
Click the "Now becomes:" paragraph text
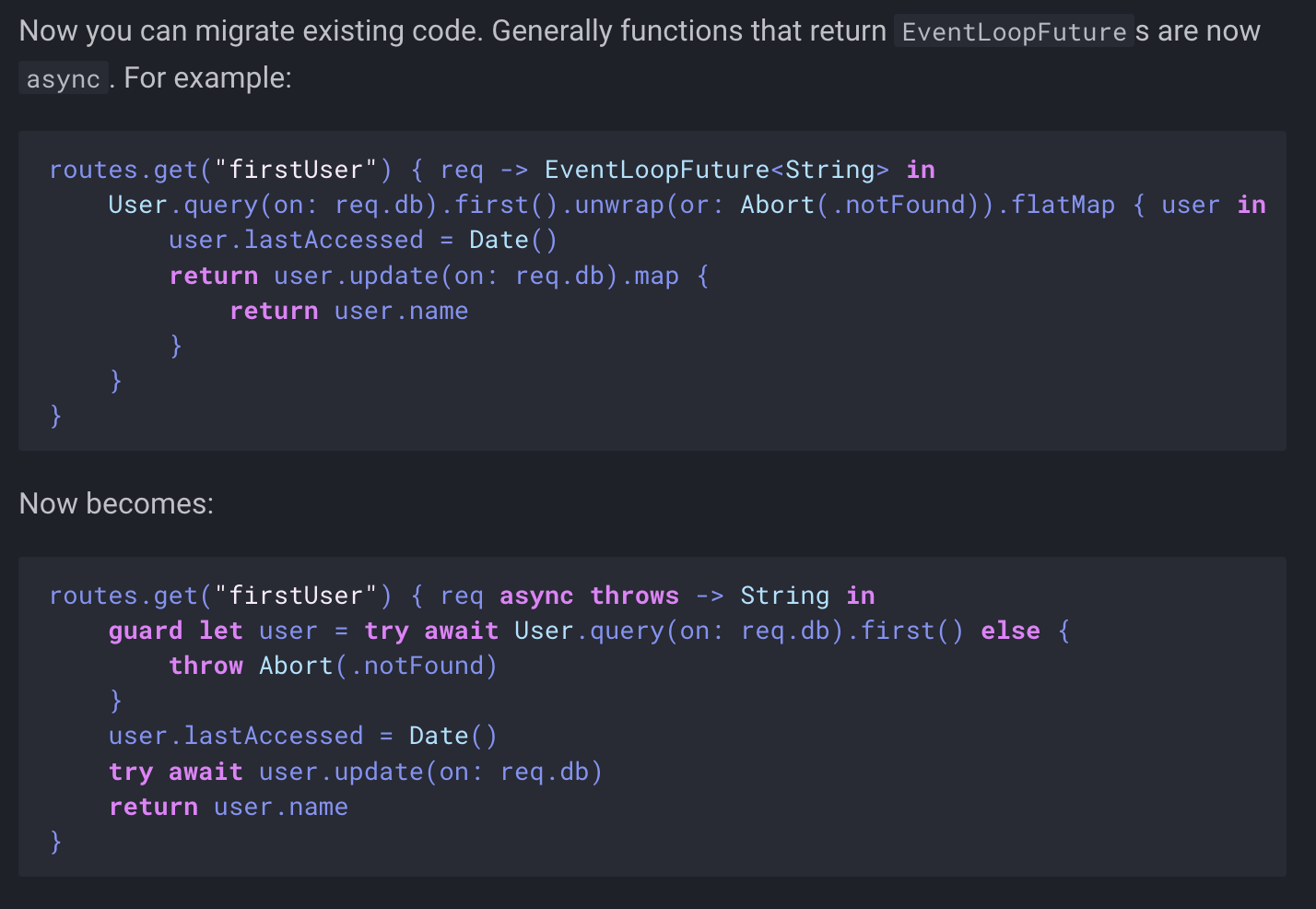click(116, 503)
